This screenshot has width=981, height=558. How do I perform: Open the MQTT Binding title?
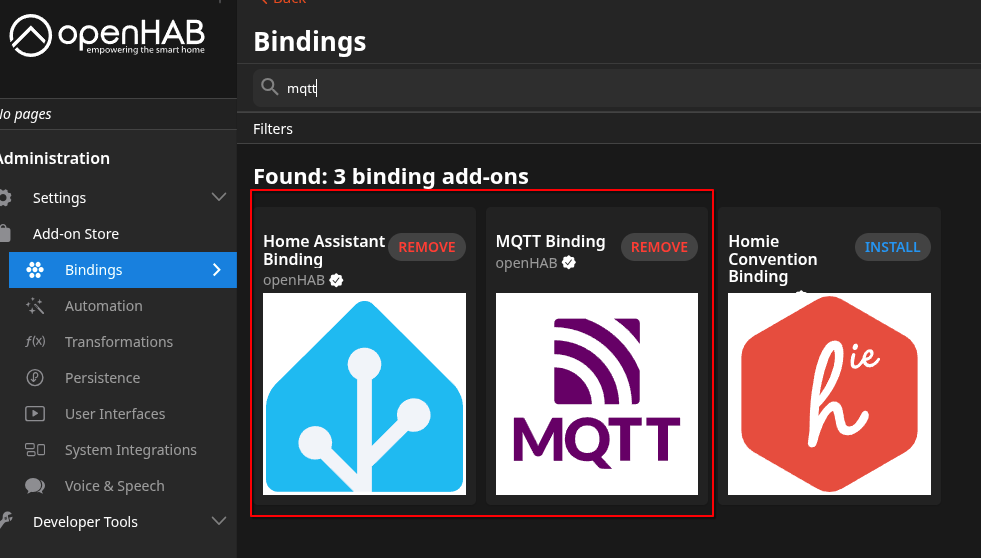point(551,241)
